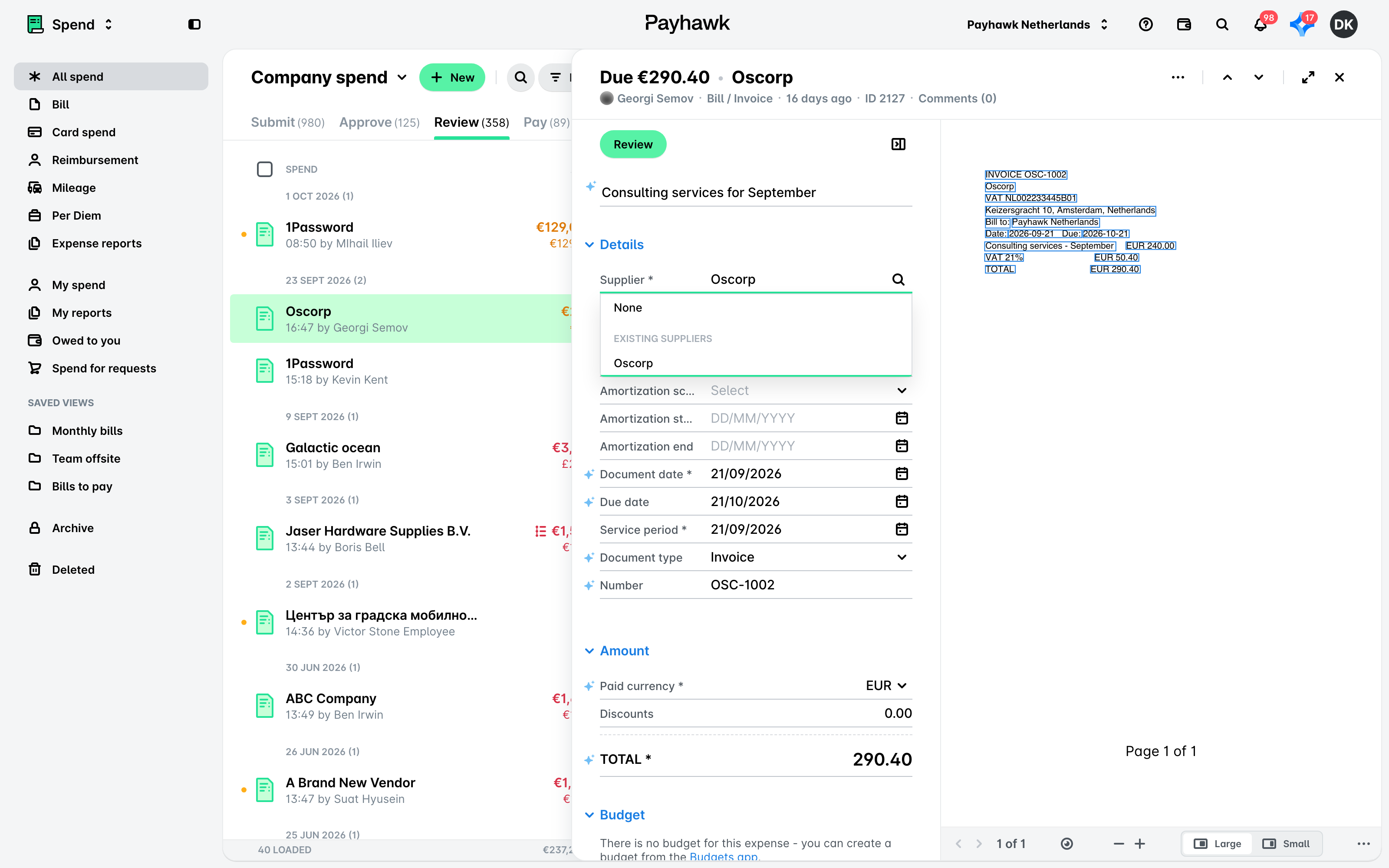1389x868 pixels.
Task: Open Reimbursement in the sidebar
Action: click(x=95, y=160)
